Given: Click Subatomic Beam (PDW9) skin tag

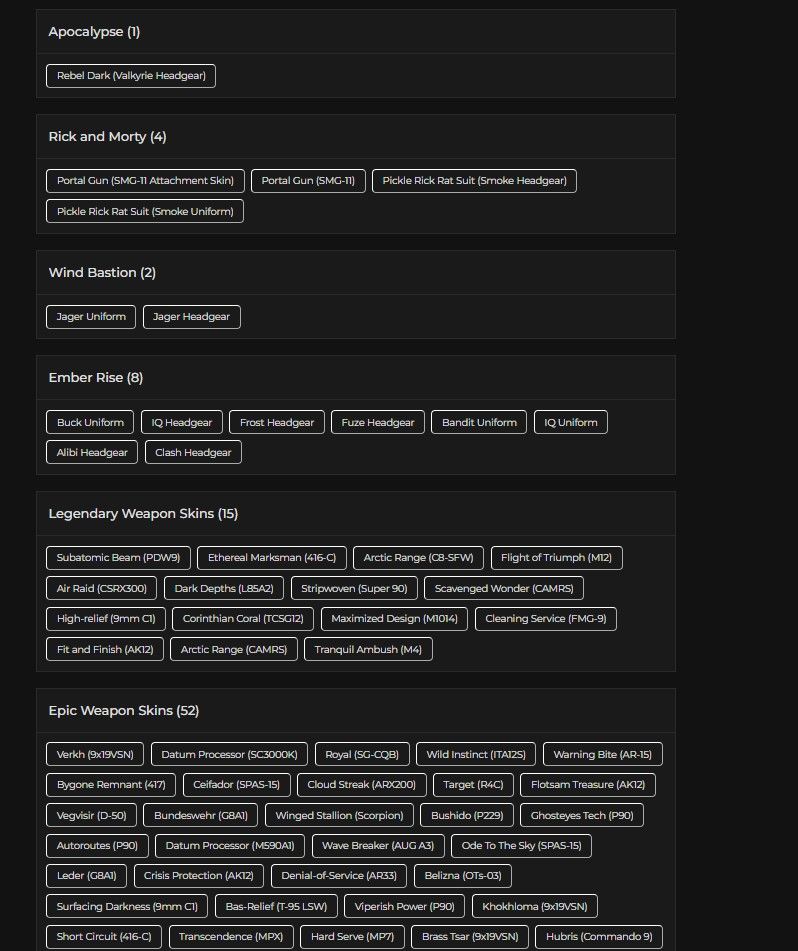Looking at the screenshot, I should pos(118,558).
